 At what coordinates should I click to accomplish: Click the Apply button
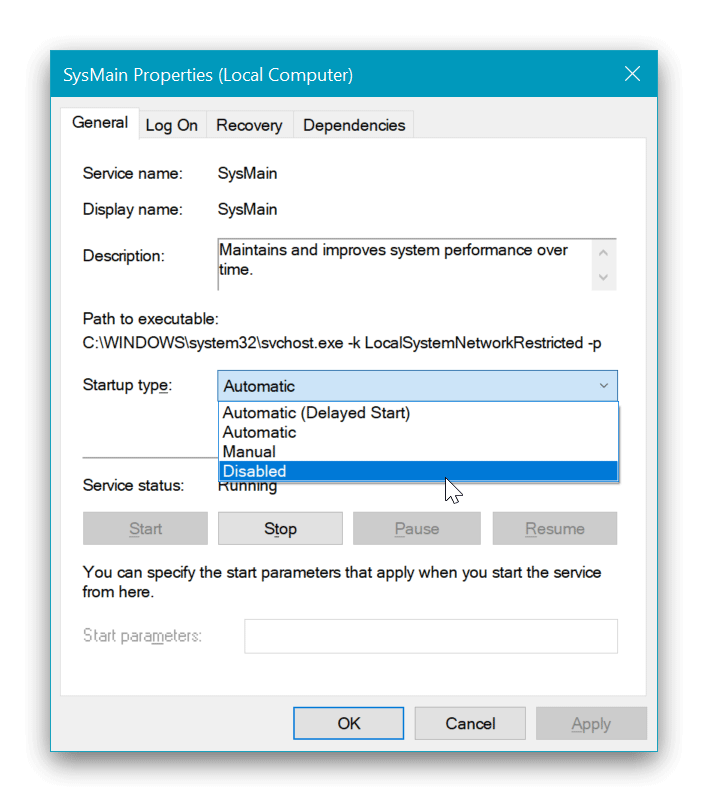click(591, 723)
